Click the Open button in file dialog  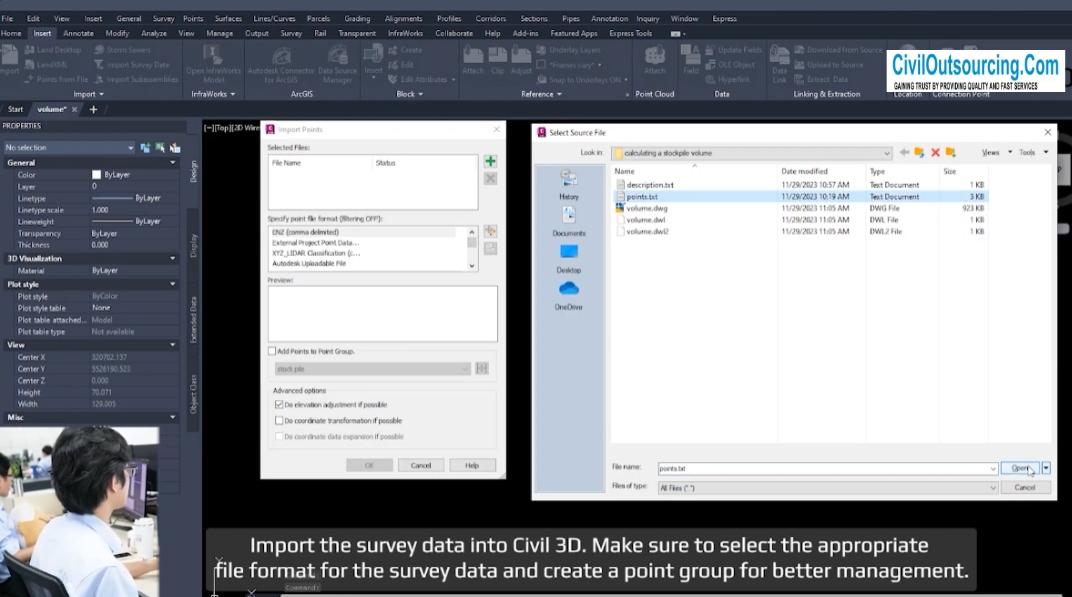click(1020, 468)
